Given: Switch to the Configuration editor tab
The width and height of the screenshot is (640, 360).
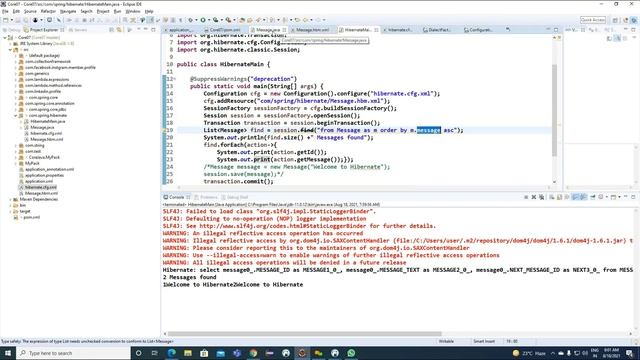Looking at the screenshot, I should (x=480, y=30).
